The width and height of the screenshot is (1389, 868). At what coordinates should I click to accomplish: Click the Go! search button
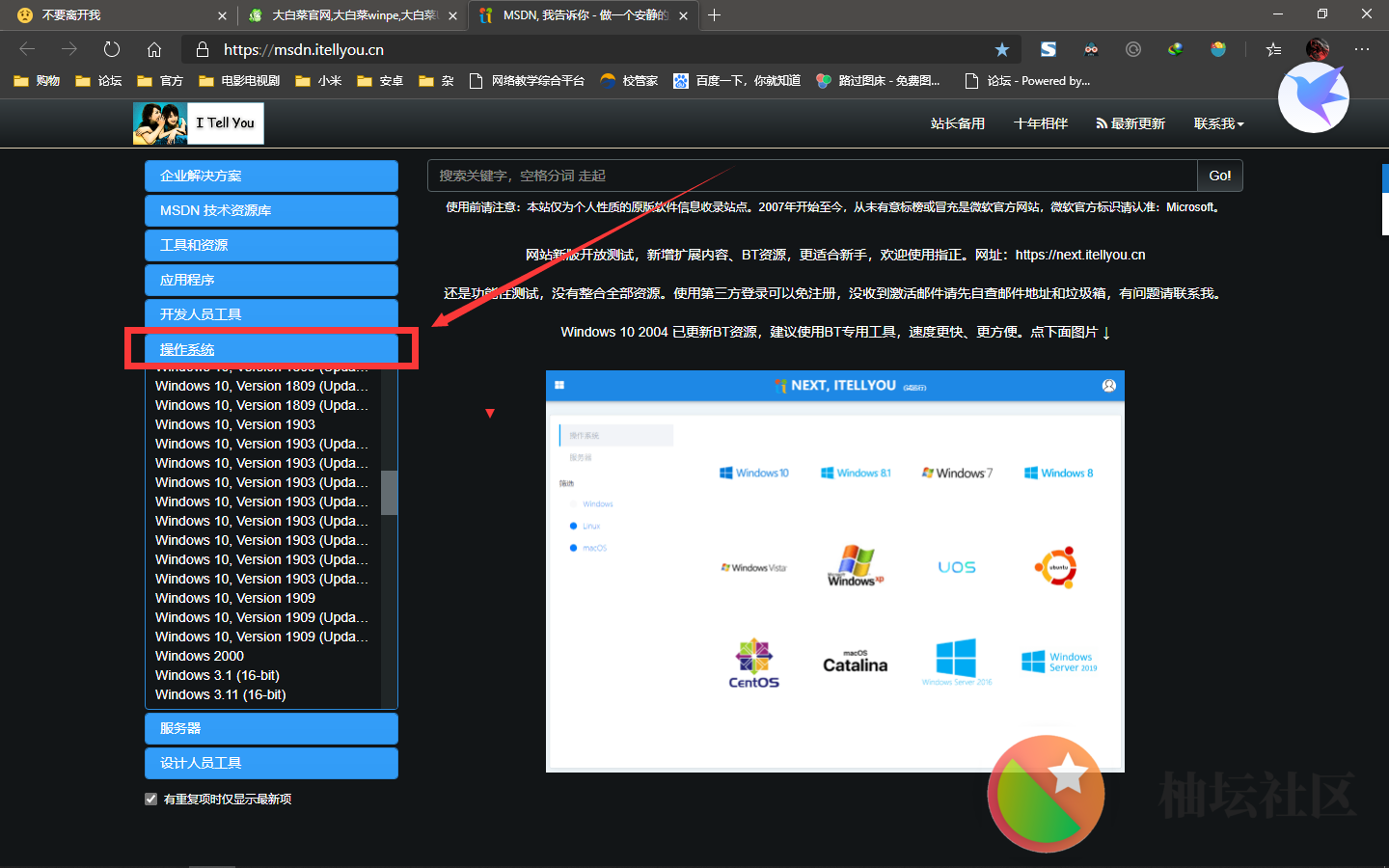click(1220, 176)
